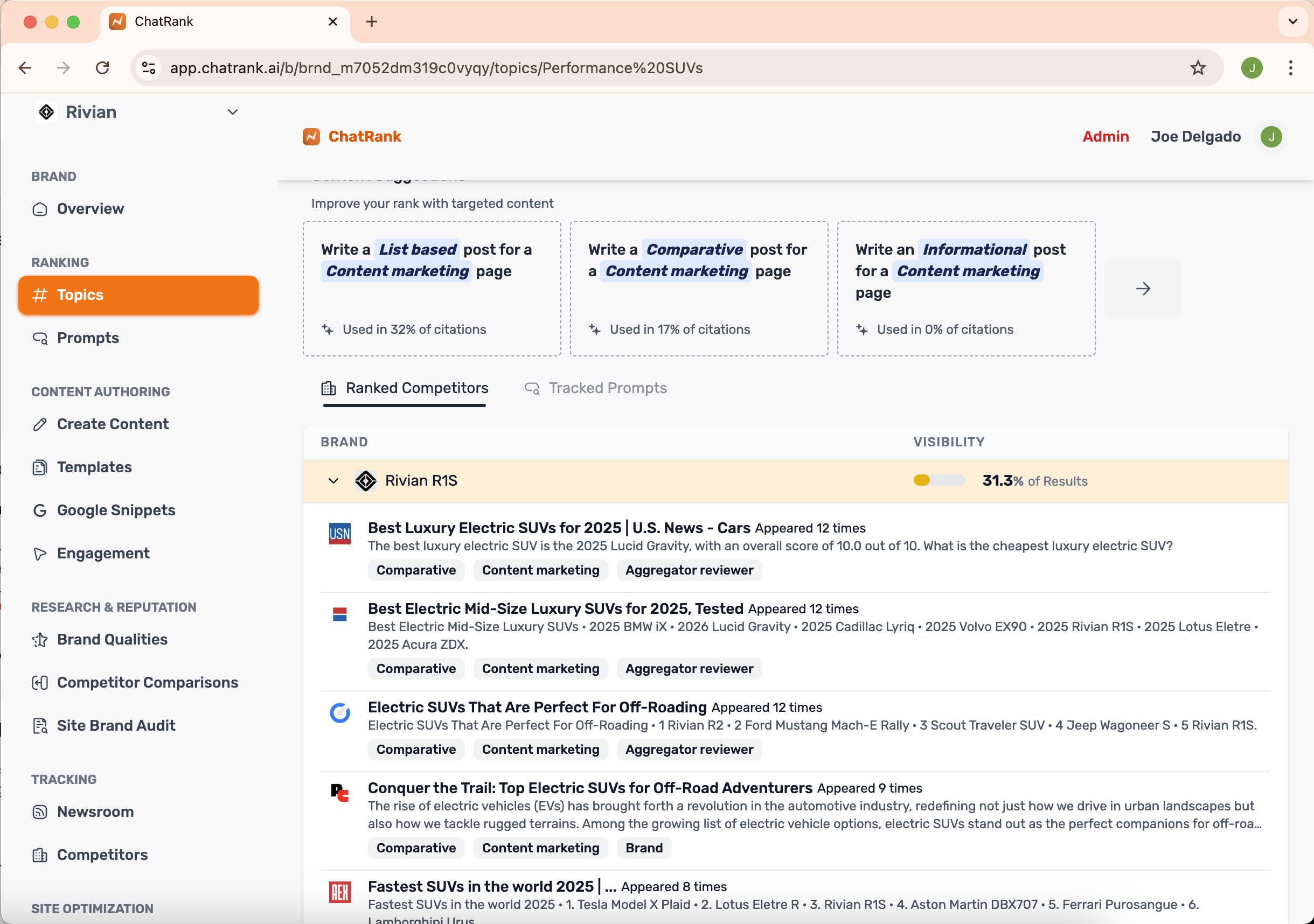Click the browser forward arrow
Image resolution: width=1314 pixels, height=924 pixels.
64,68
